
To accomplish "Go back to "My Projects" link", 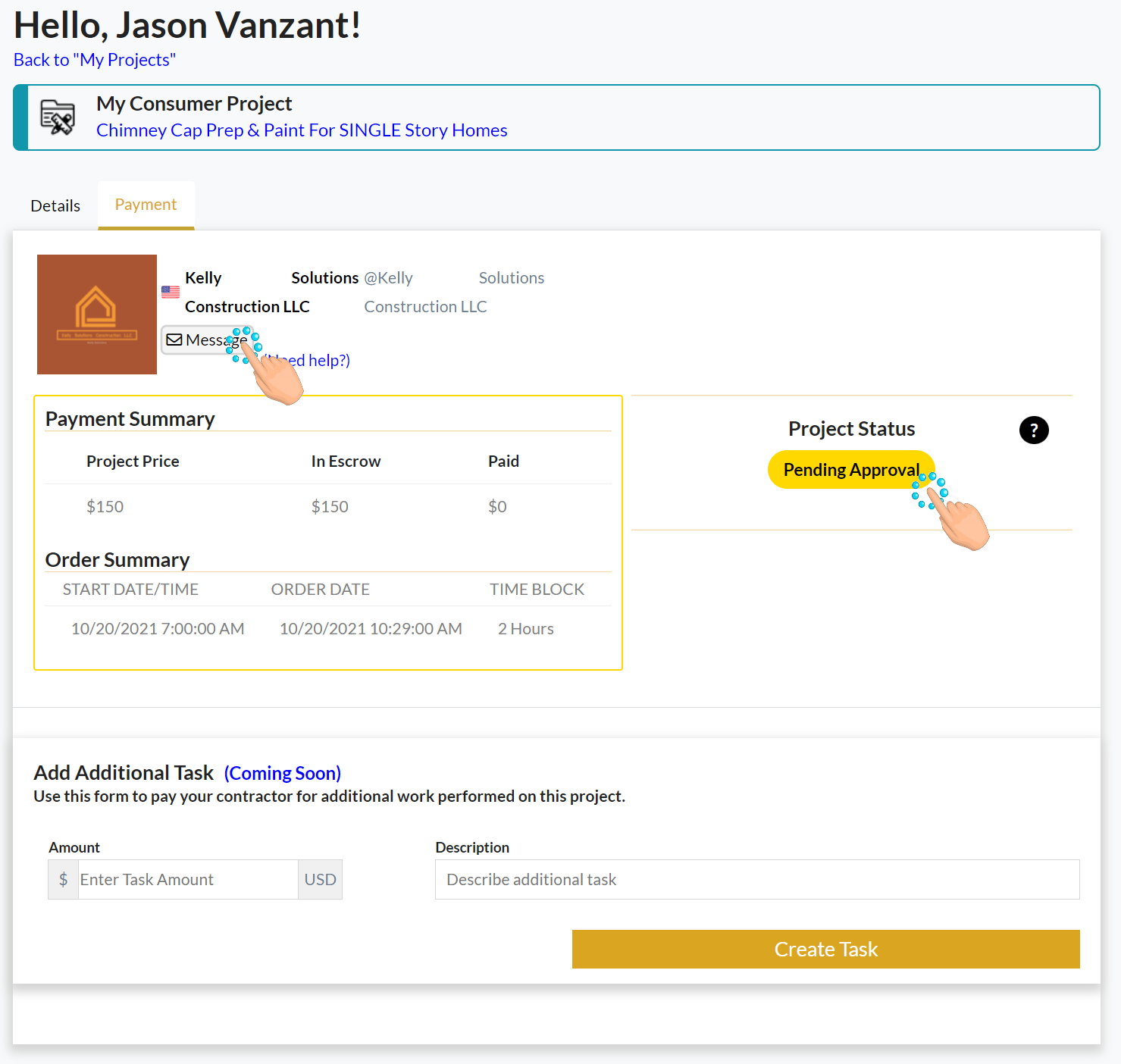I will [x=95, y=60].
